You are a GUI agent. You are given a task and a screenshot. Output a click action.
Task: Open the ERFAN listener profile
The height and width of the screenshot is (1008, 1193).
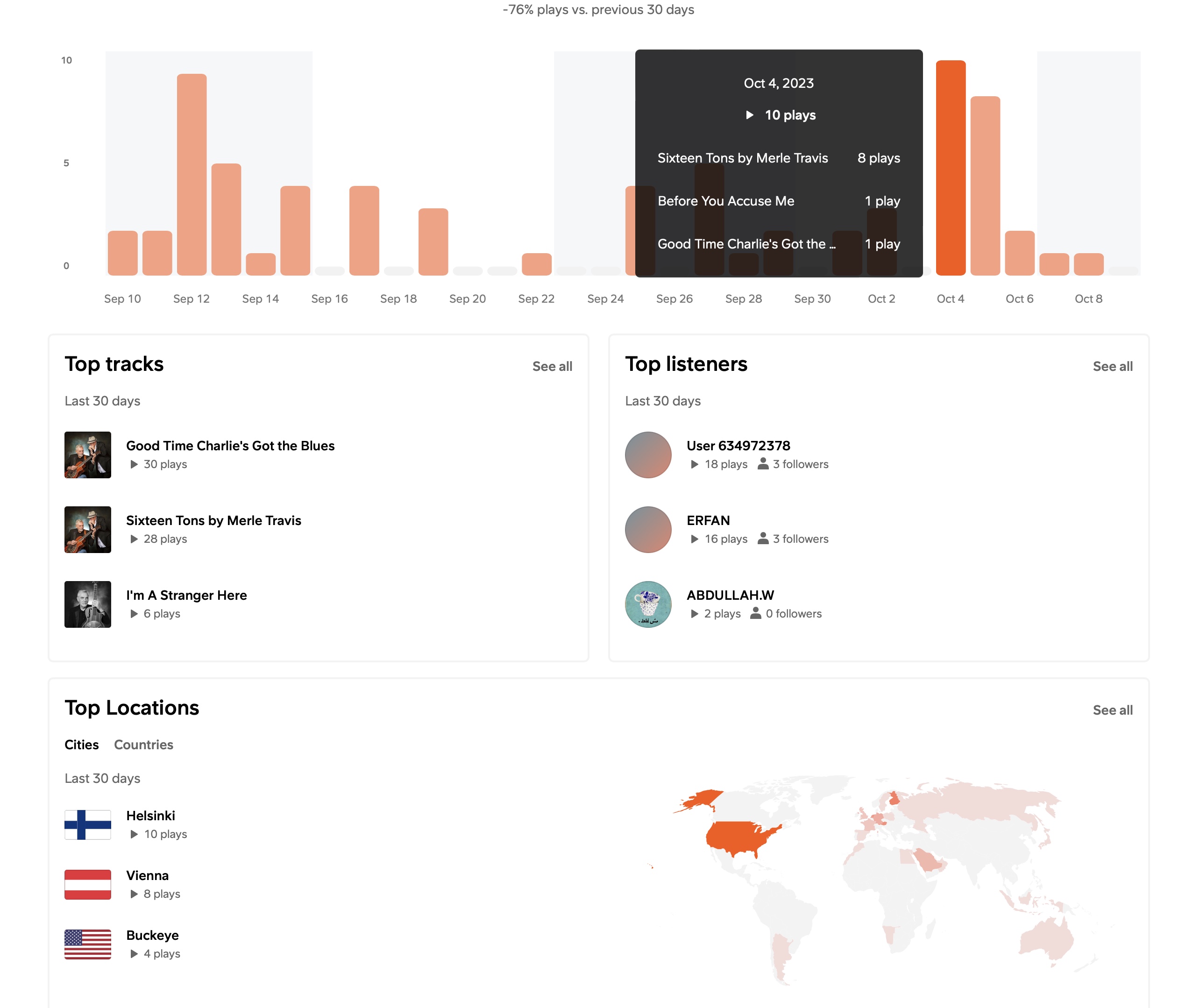(709, 520)
